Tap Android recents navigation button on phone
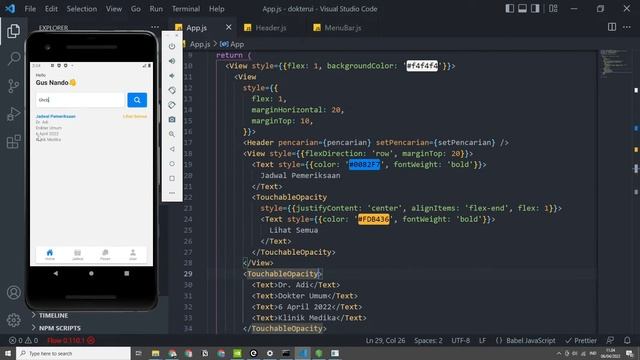Screen dimensions: 640x360 pyautogui.click(x=127, y=273)
